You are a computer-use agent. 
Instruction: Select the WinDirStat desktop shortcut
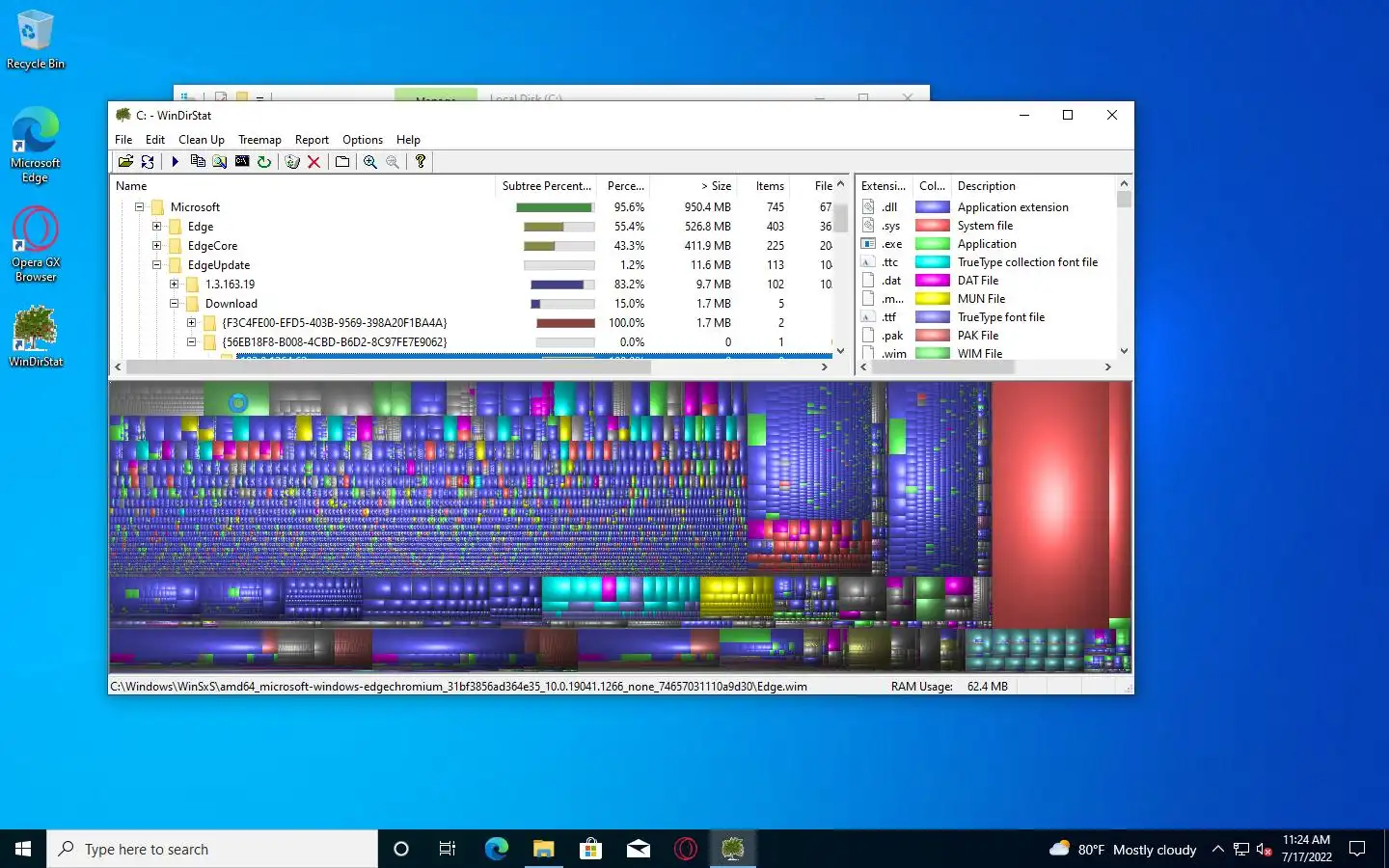point(36,336)
